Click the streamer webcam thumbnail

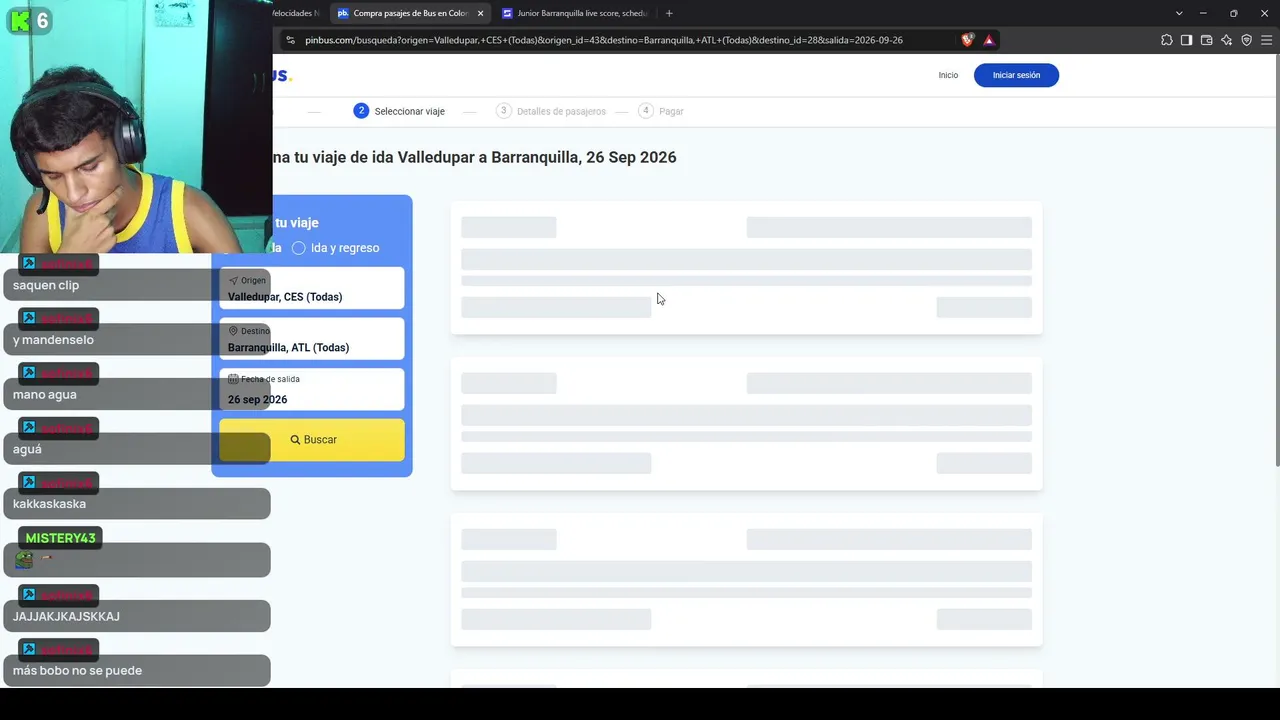136,127
